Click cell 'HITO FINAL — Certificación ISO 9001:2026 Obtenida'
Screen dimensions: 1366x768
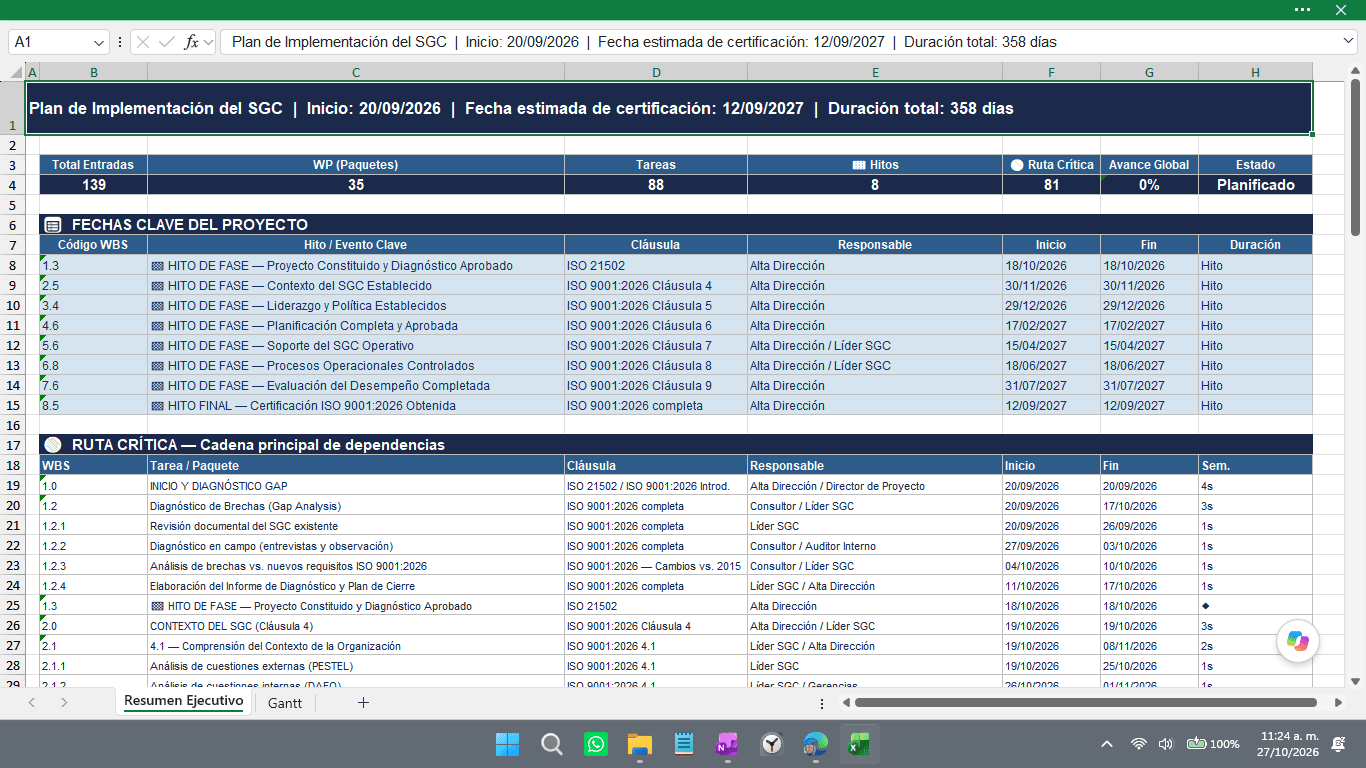pyautogui.click(x=356, y=406)
